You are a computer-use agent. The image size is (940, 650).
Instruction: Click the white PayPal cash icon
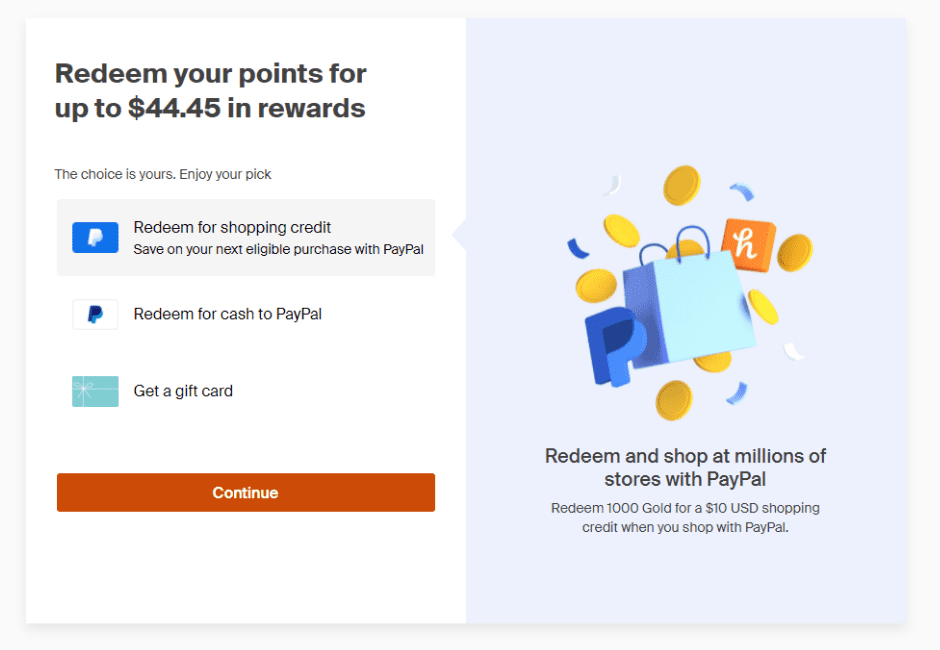coord(94,313)
